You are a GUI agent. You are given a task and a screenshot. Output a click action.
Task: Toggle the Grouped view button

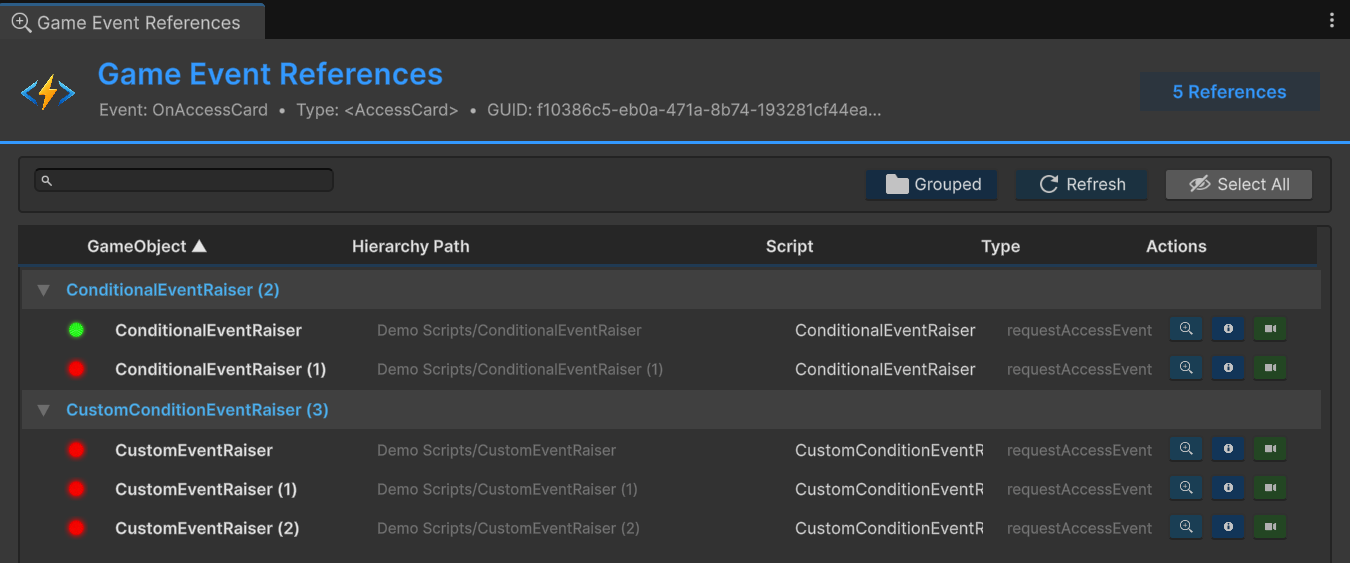(931, 185)
